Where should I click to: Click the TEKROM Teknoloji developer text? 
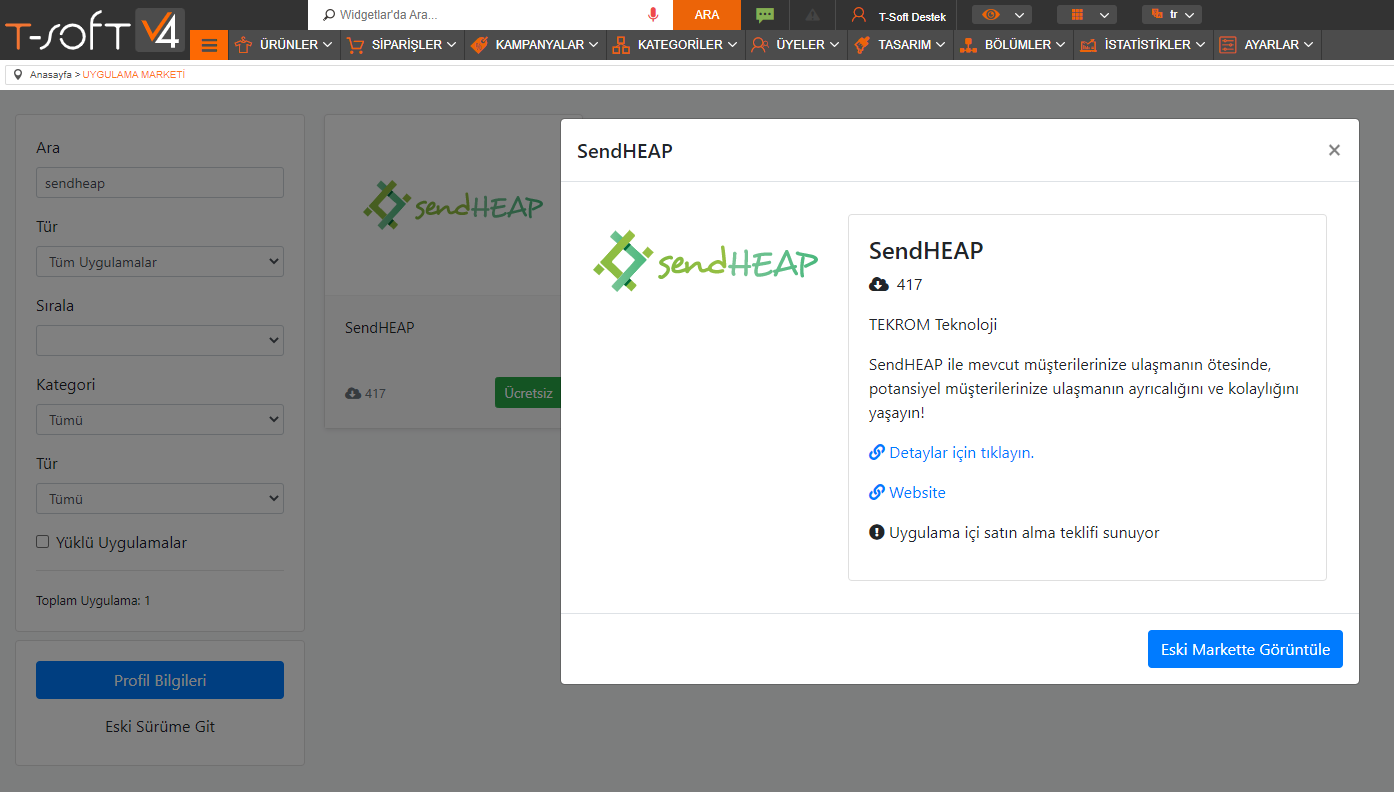(x=933, y=325)
